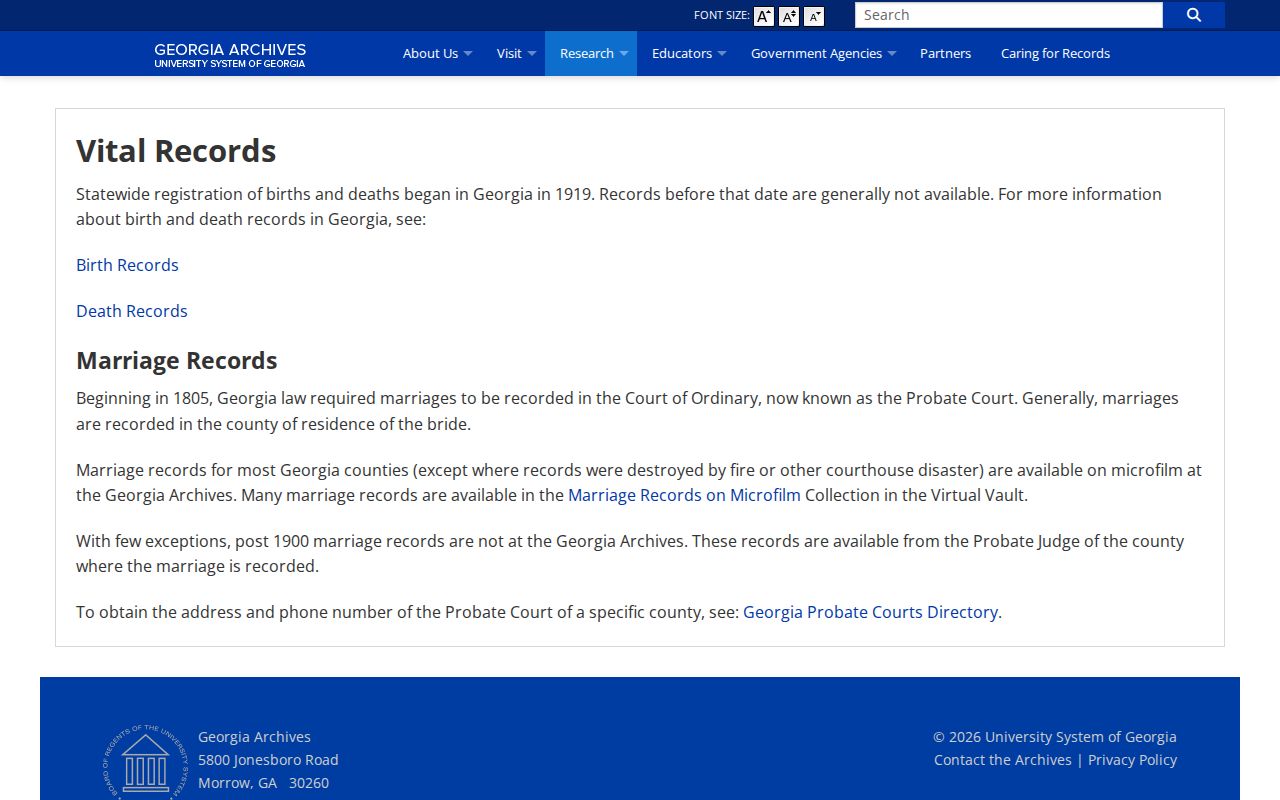Image resolution: width=1280 pixels, height=800 pixels.
Task: Open the Government Agencies menu item
Action: coord(816,54)
